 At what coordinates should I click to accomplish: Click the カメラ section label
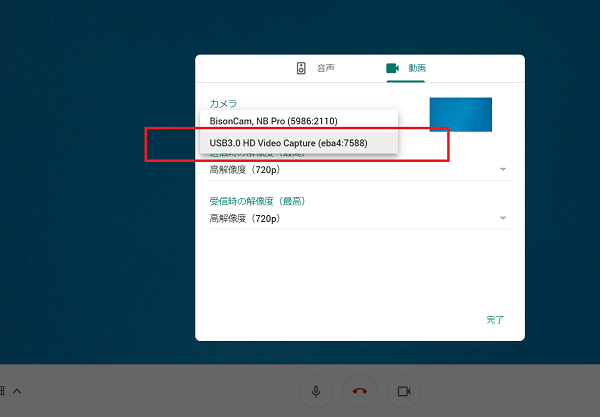coord(224,103)
